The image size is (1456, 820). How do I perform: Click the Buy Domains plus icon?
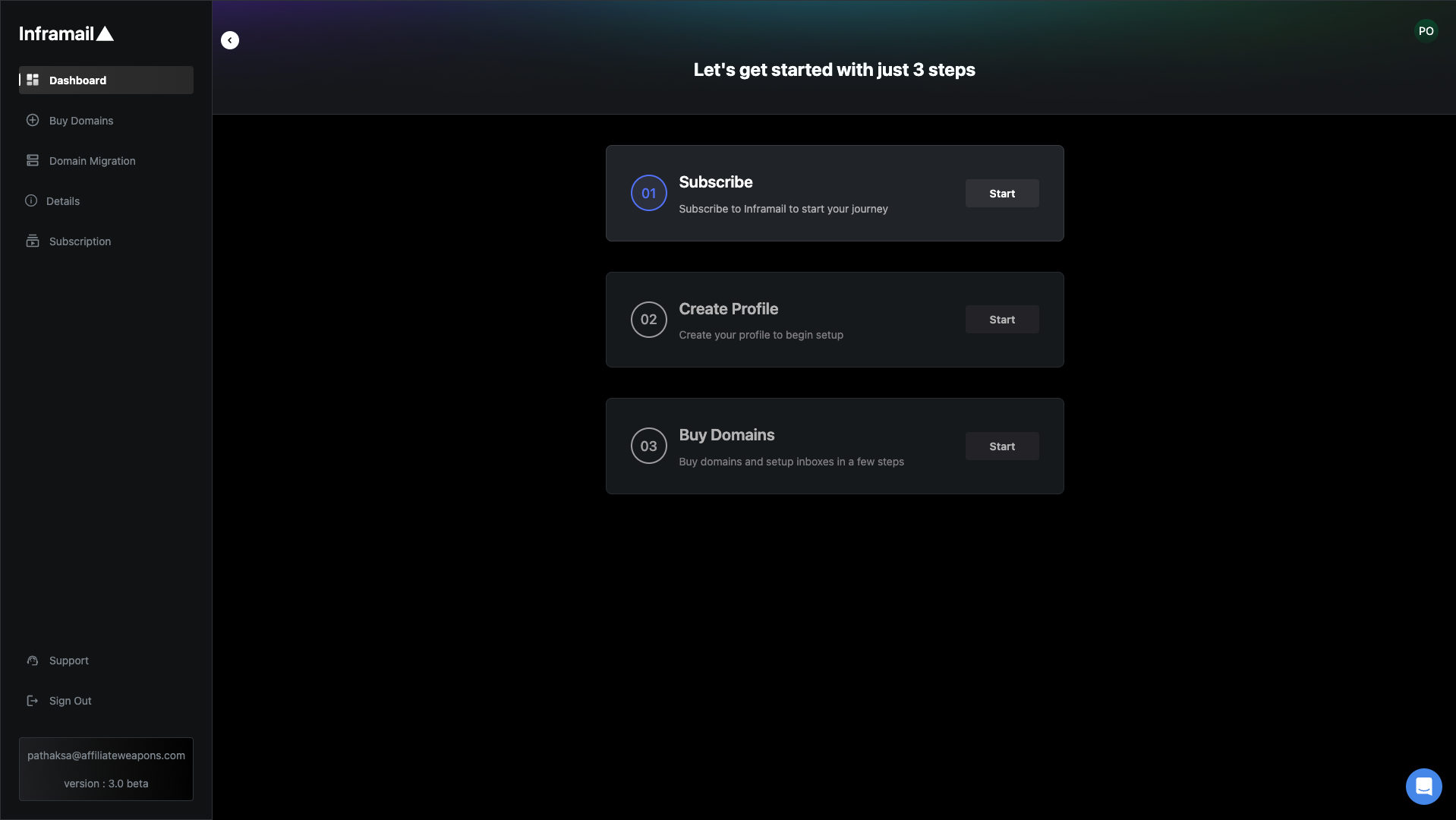pyautogui.click(x=33, y=120)
